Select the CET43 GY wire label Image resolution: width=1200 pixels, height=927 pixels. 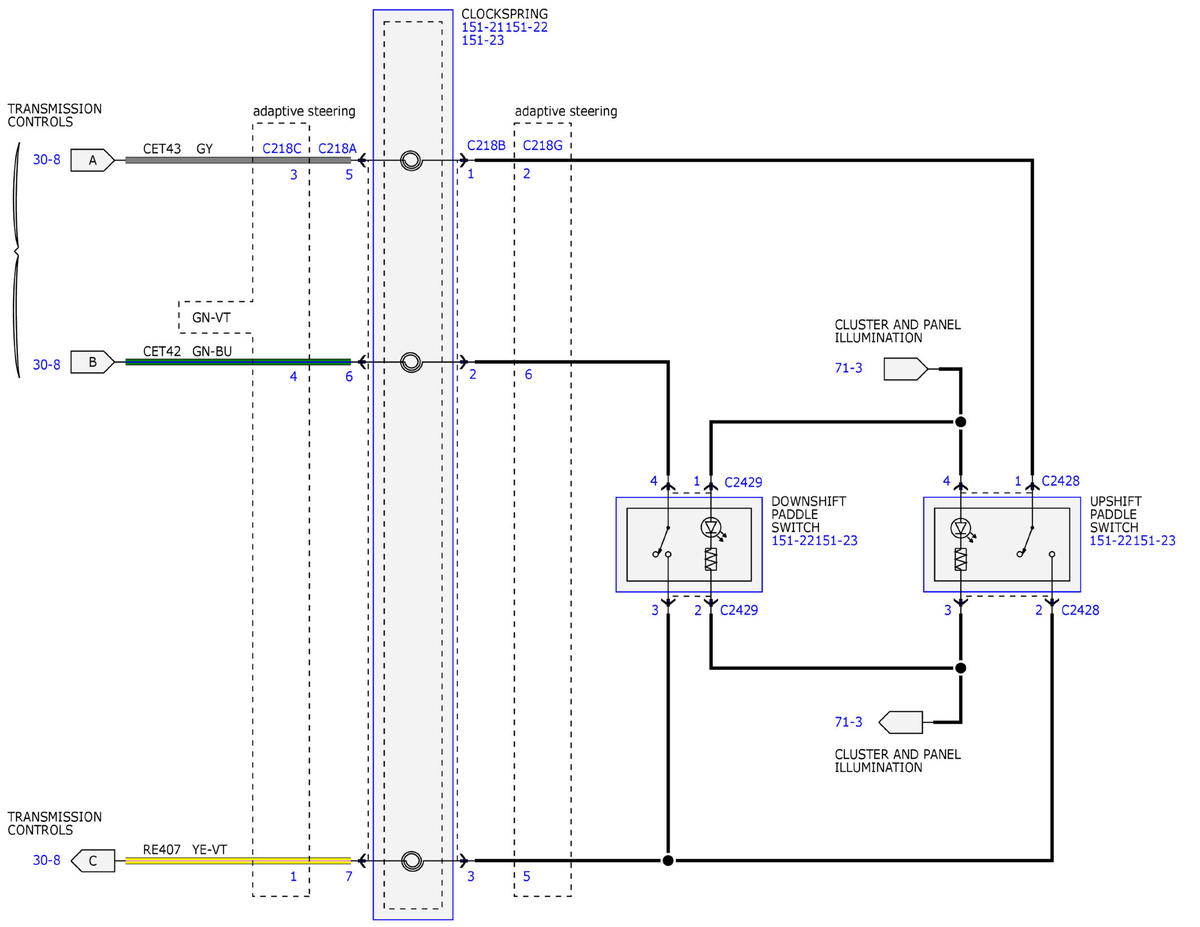pyautogui.click(x=178, y=149)
